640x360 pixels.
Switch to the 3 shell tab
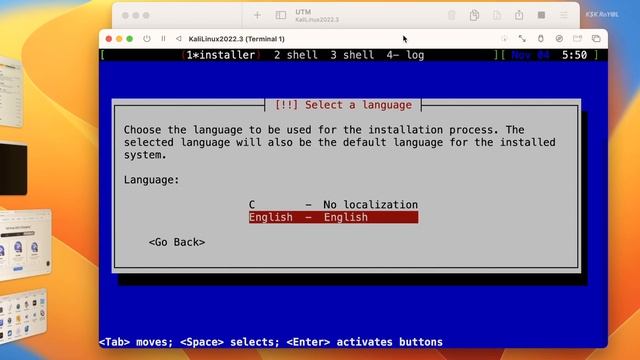(x=352, y=55)
